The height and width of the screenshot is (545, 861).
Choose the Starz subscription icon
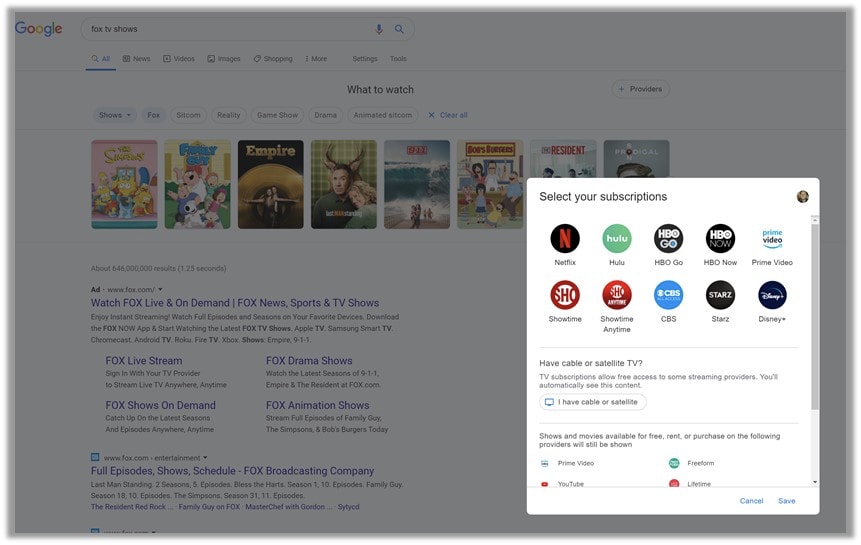pyautogui.click(x=720, y=295)
